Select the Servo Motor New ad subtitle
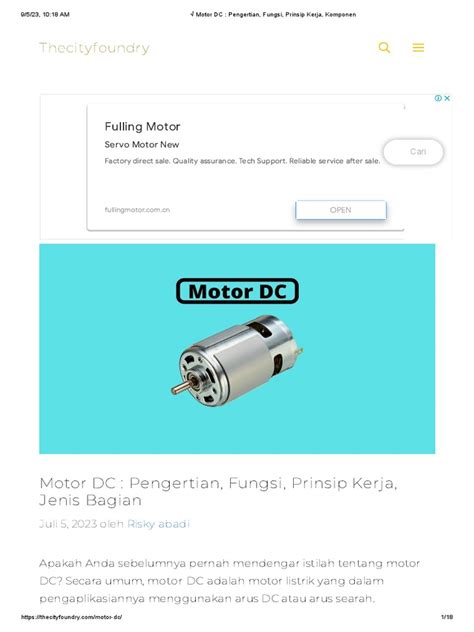The image size is (474, 632). click(x=141, y=145)
